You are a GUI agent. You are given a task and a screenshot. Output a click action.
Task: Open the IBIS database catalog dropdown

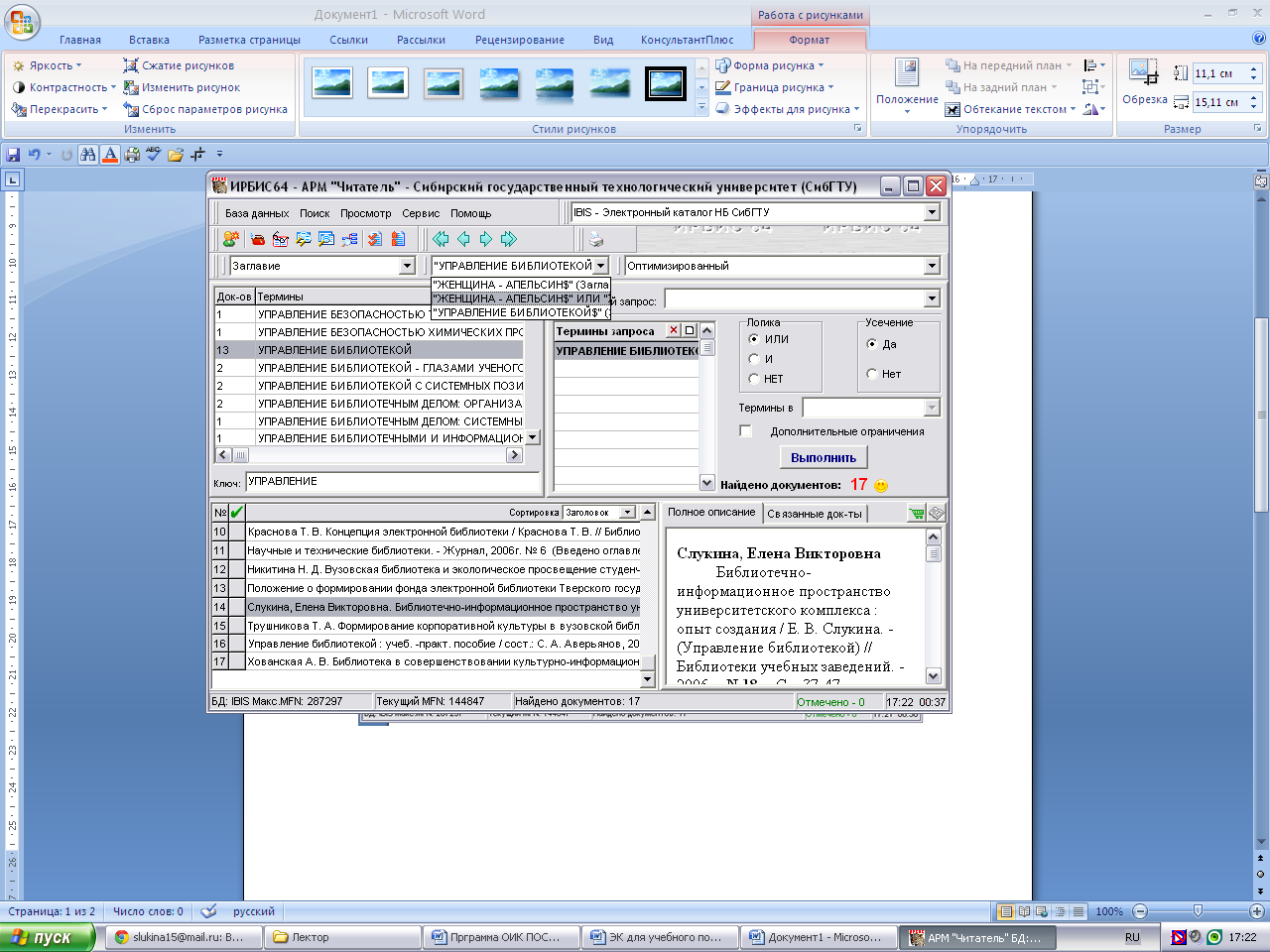[932, 212]
